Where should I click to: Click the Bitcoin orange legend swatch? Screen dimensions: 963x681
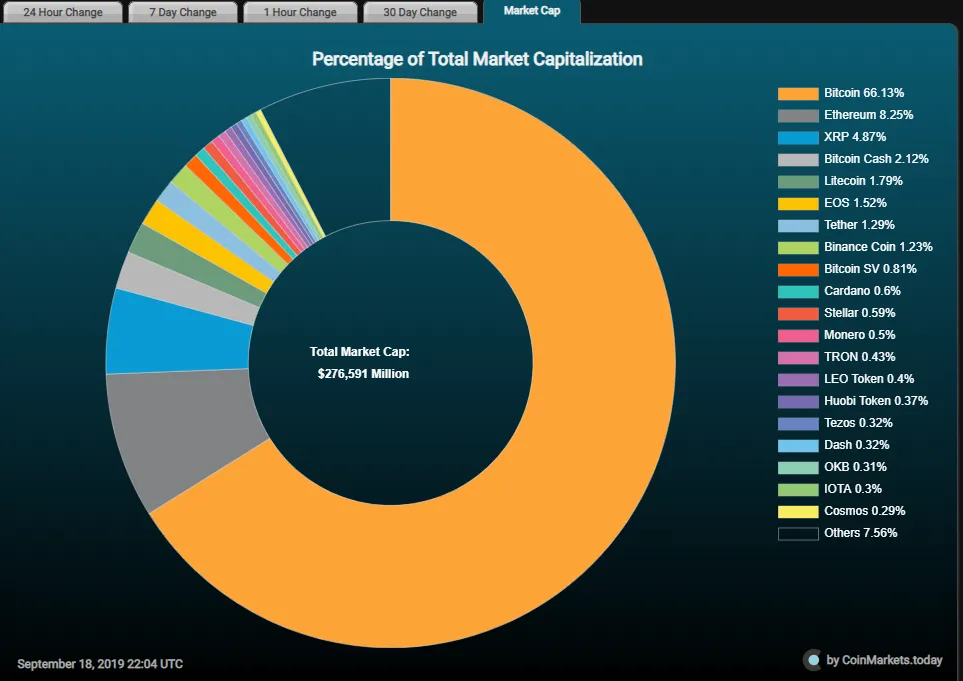click(x=798, y=93)
